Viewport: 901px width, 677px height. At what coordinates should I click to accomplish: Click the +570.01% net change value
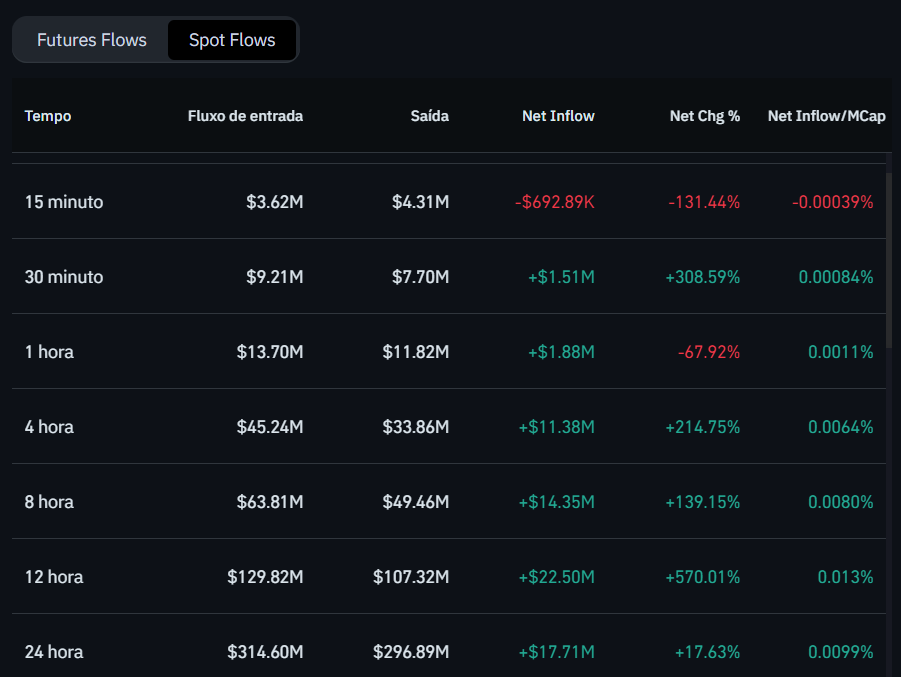[x=702, y=577]
